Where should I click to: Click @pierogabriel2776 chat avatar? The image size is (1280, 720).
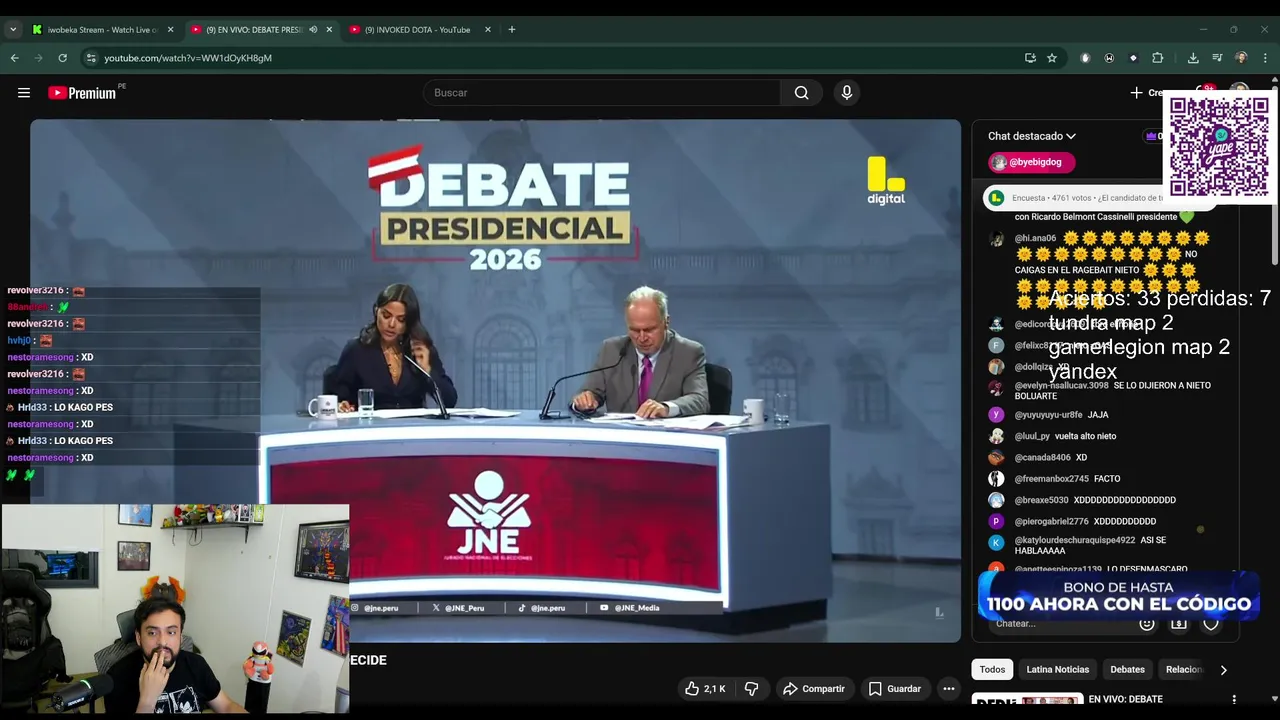(996, 522)
